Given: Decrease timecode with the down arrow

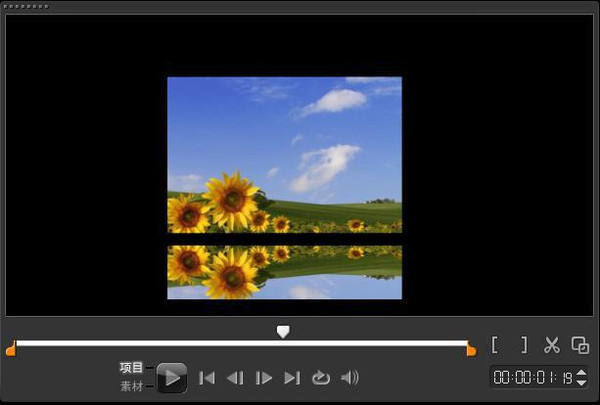Looking at the screenshot, I should [x=581, y=382].
